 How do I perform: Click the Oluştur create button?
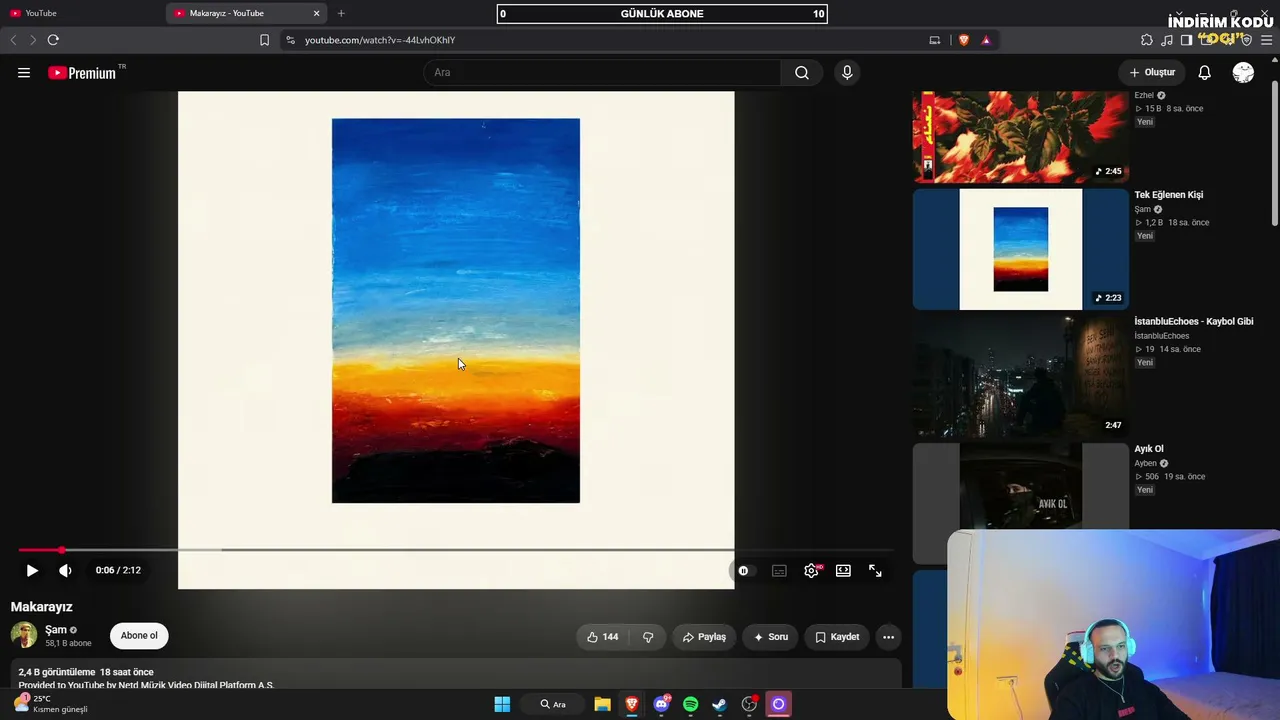pyautogui.click(x=1152, y=73)
